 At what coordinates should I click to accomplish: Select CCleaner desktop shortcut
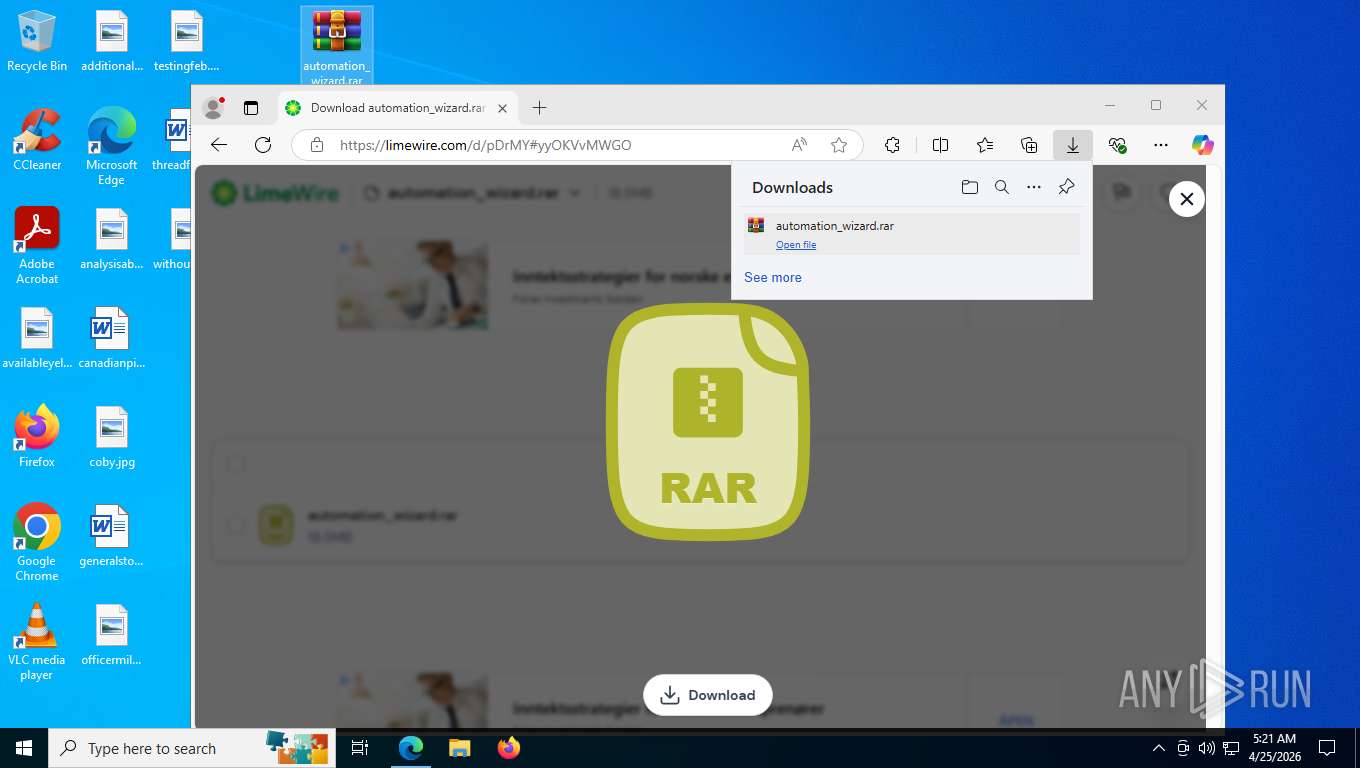[x=37, y=140]
